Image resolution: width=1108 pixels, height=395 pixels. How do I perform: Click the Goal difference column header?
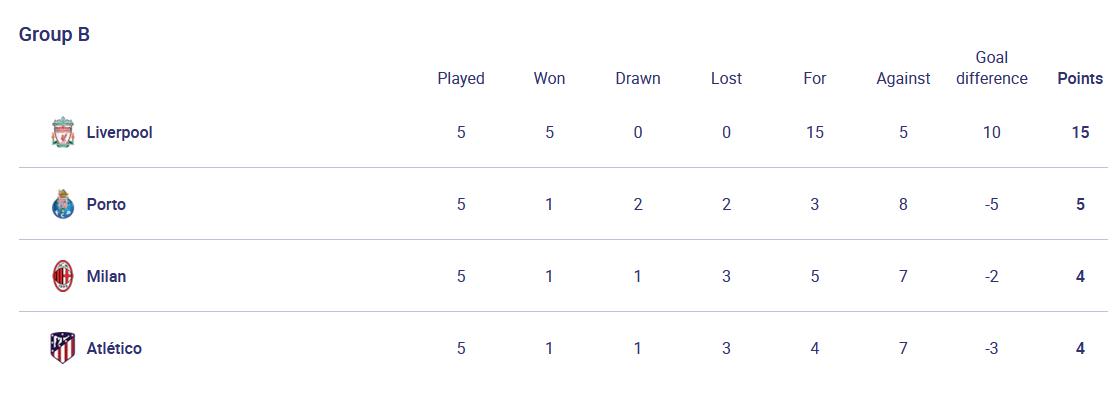point(991,68)
